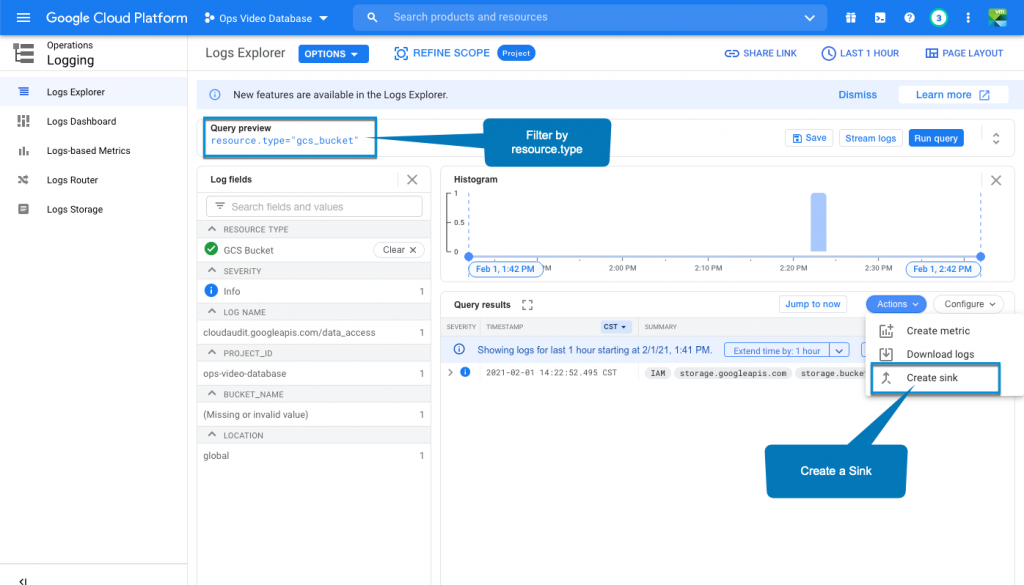This screenshot has width=1024, height=585.
Task: Select Create metric from Actions menu
Action: click(937, 331)
